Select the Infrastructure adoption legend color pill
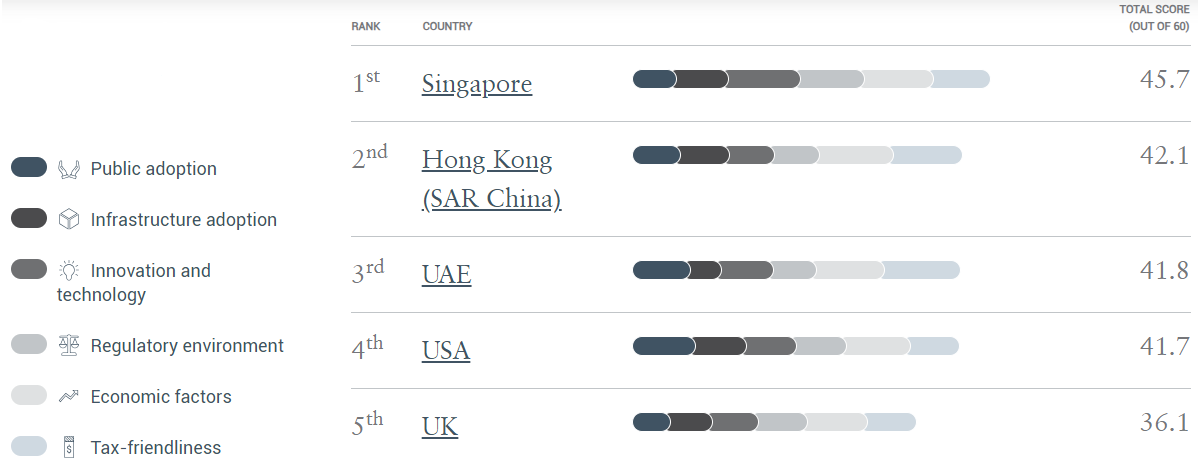This screenshot has height=462, width=1198. [29, 218]
